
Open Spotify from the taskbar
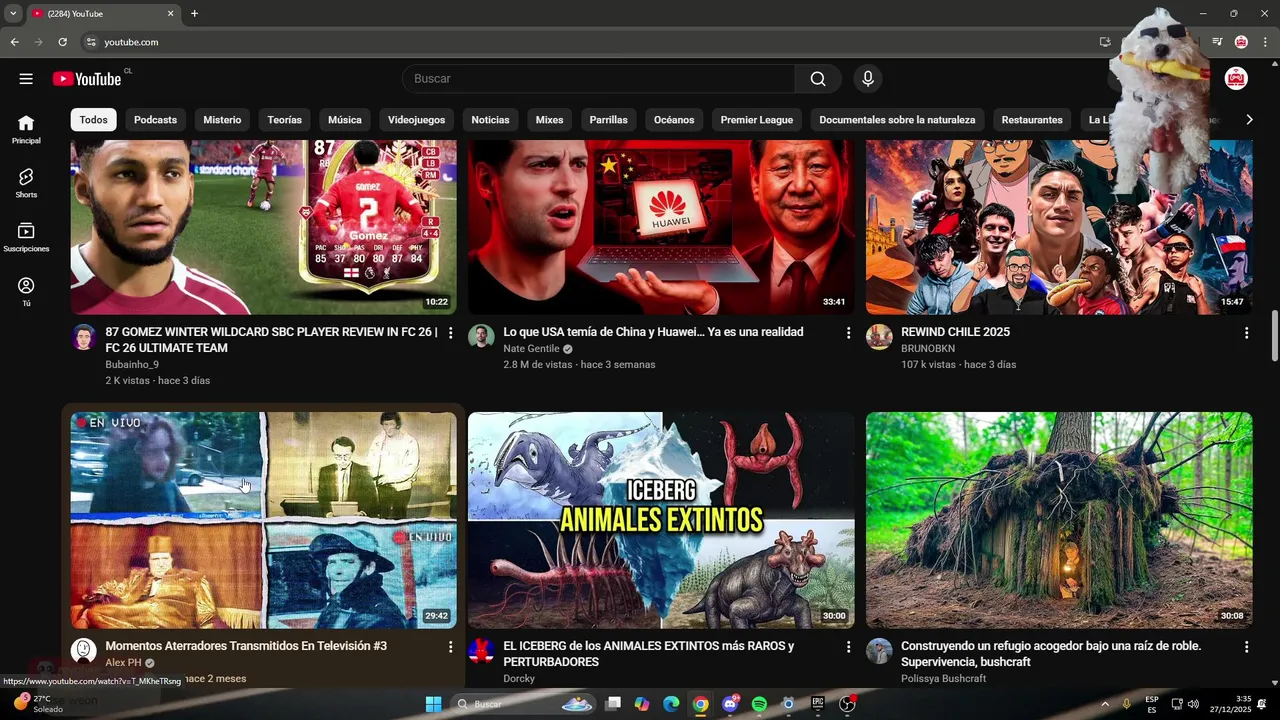[759, 704]
